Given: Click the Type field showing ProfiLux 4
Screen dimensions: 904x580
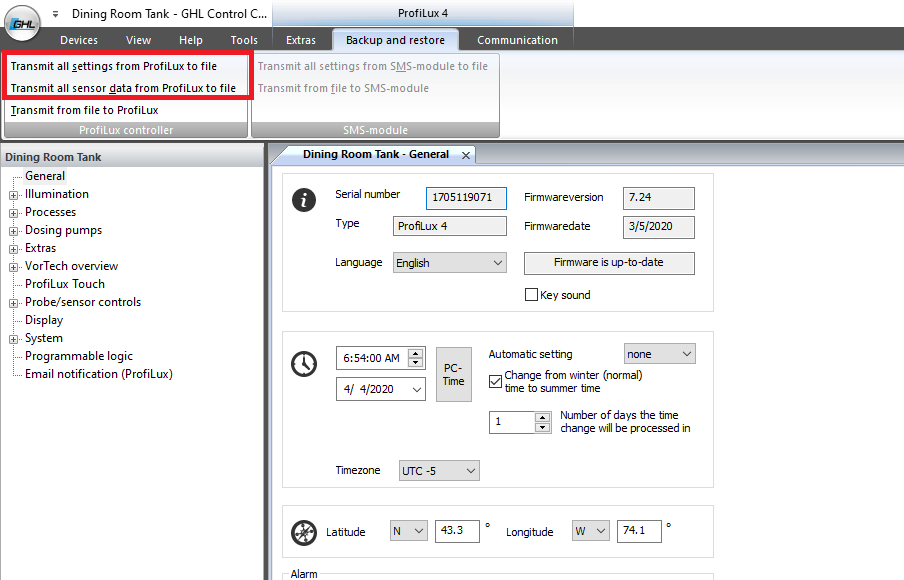Looking at the screenshot, I should [450, 226].
